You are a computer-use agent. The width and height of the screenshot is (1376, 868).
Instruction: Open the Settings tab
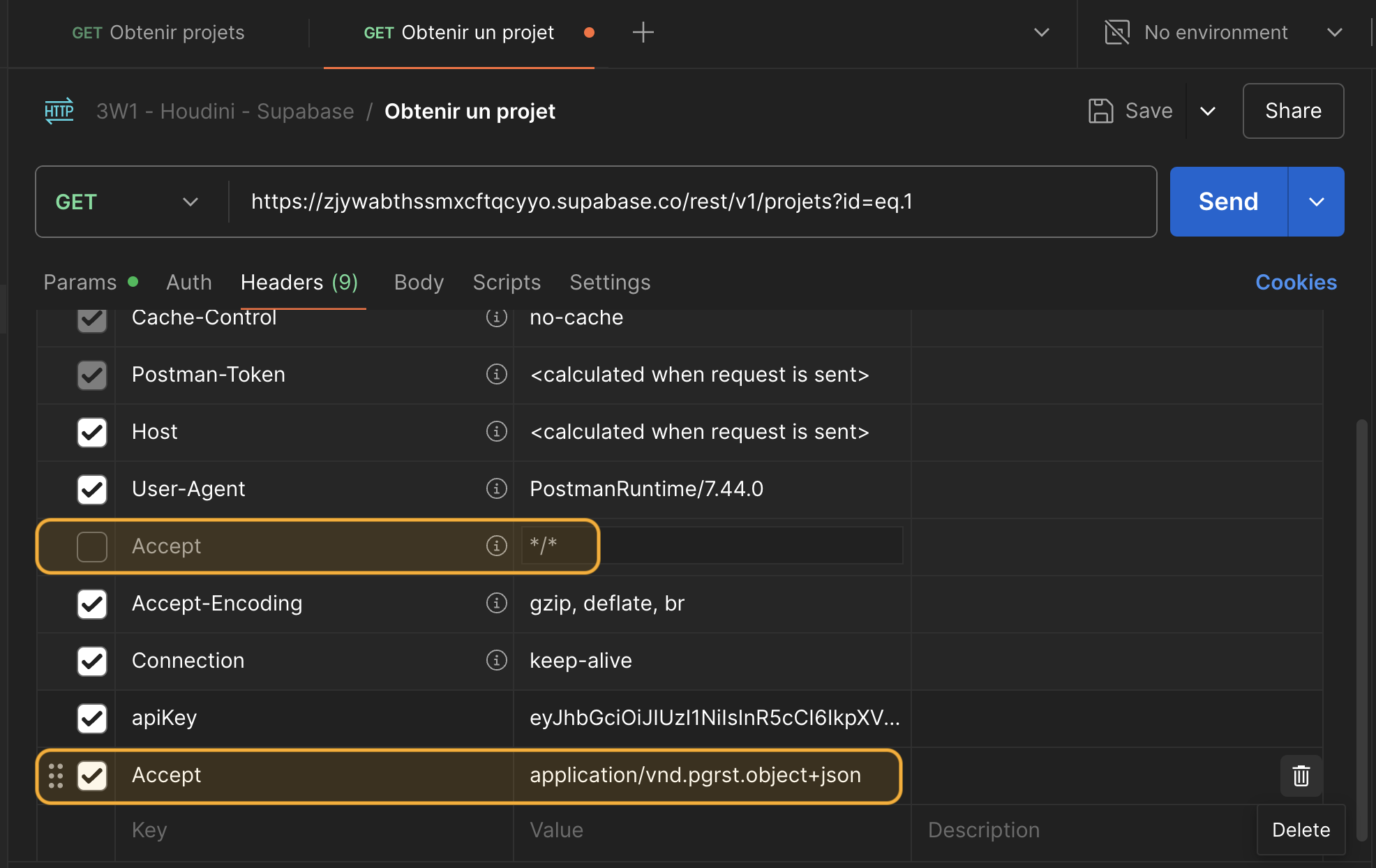(x=610, y=282)
